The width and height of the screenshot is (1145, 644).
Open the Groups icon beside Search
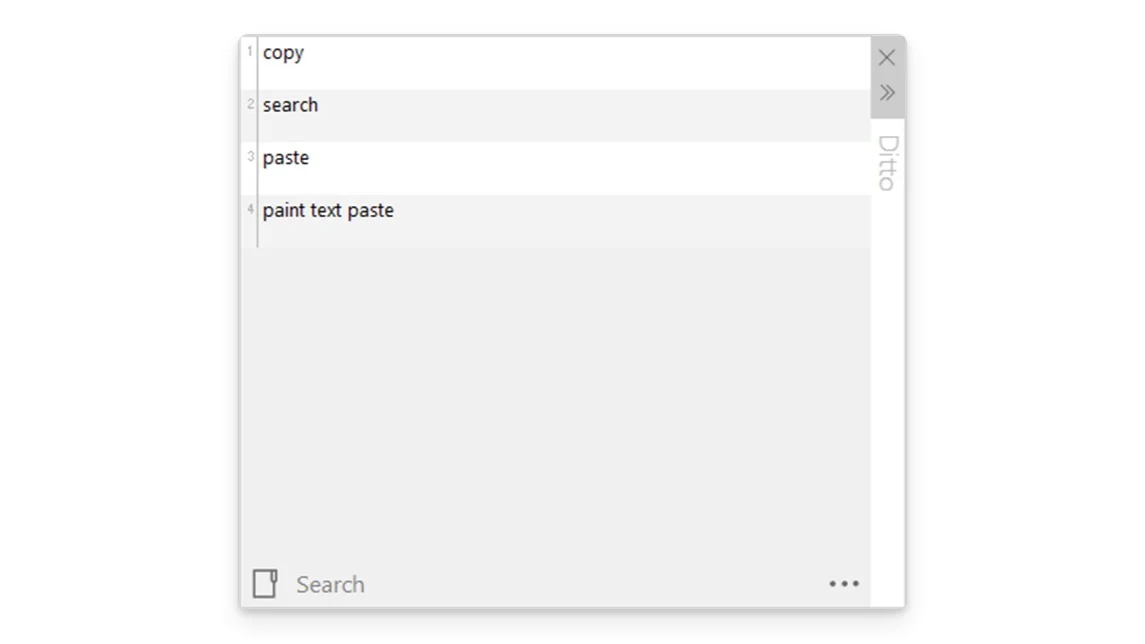point(265,584)
